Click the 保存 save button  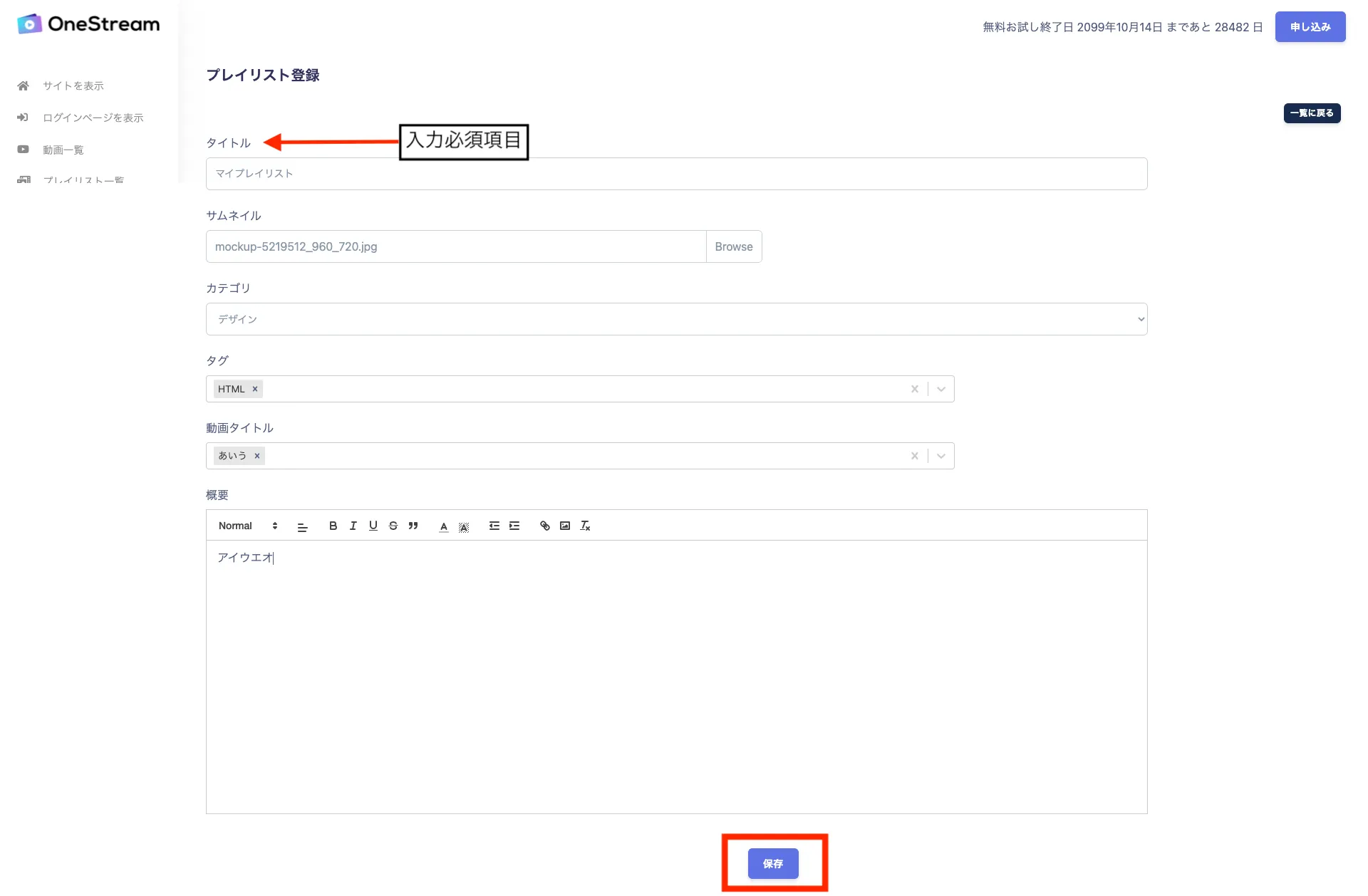tap(773, 863)
